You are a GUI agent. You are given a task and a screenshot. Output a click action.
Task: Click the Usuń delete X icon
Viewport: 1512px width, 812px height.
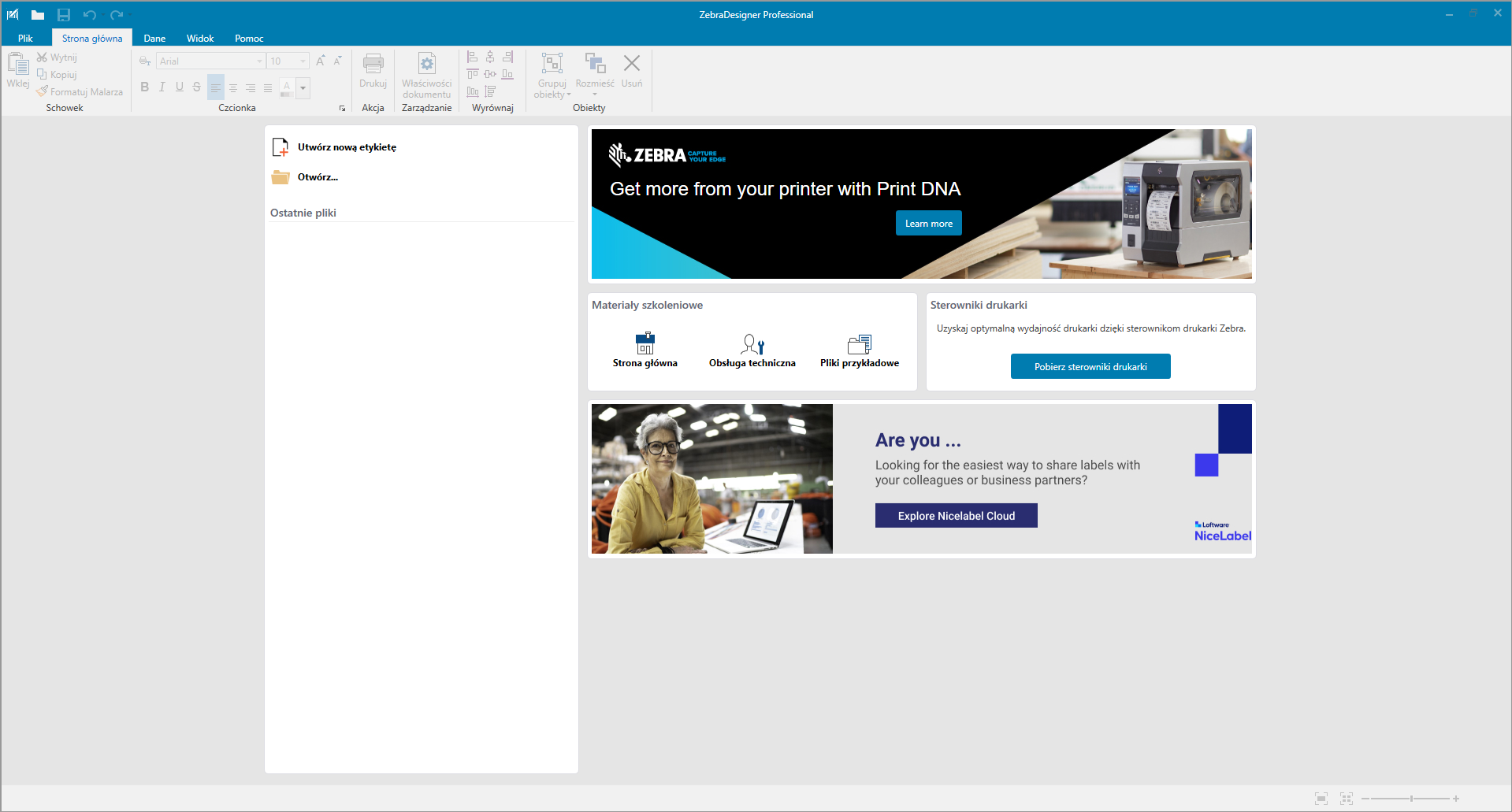click(x=632, y=63)
